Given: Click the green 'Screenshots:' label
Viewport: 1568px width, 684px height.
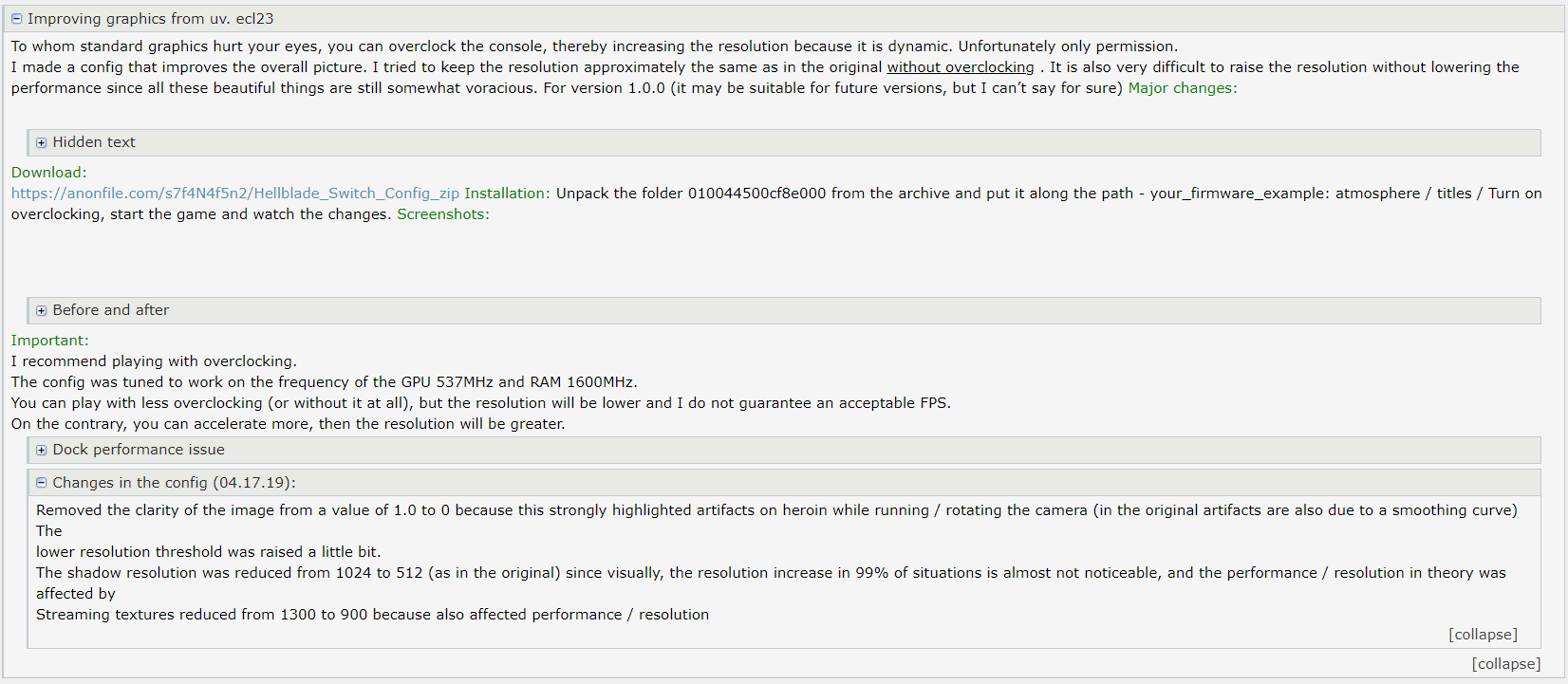Looking at the screenshot, I should tap(443, 214).
